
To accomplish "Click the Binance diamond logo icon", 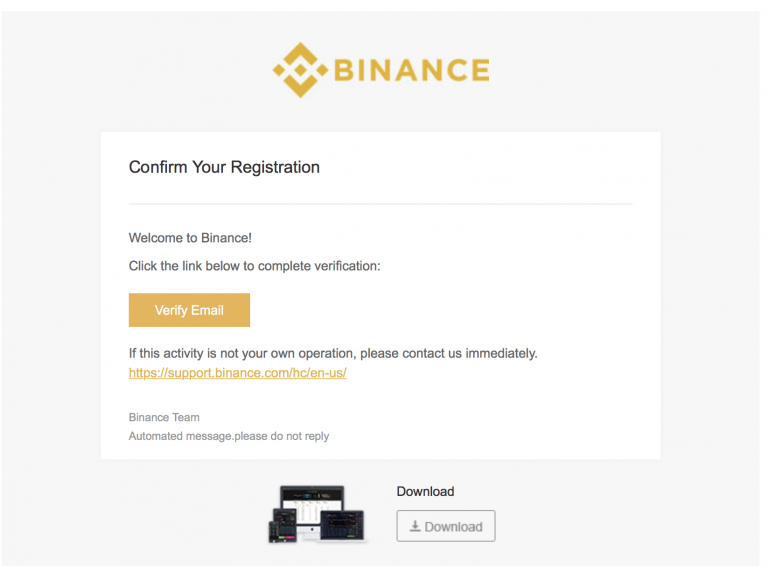I will pos(300,70).
